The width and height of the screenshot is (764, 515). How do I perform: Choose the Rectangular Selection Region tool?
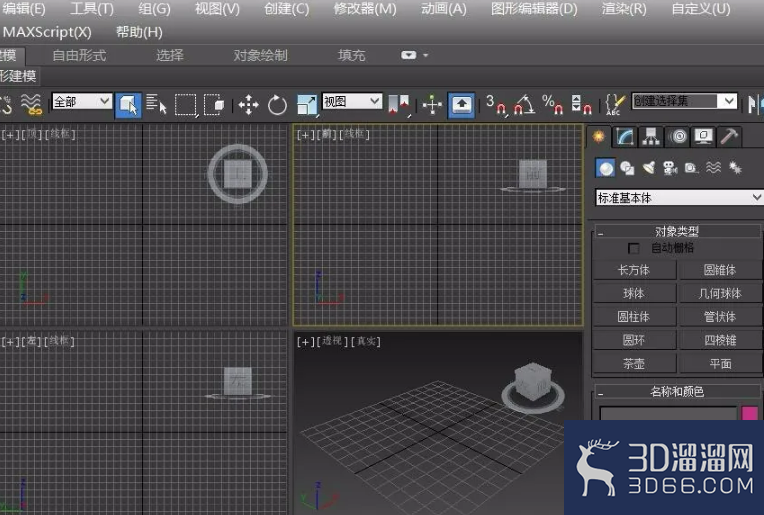tap(186, 105)
